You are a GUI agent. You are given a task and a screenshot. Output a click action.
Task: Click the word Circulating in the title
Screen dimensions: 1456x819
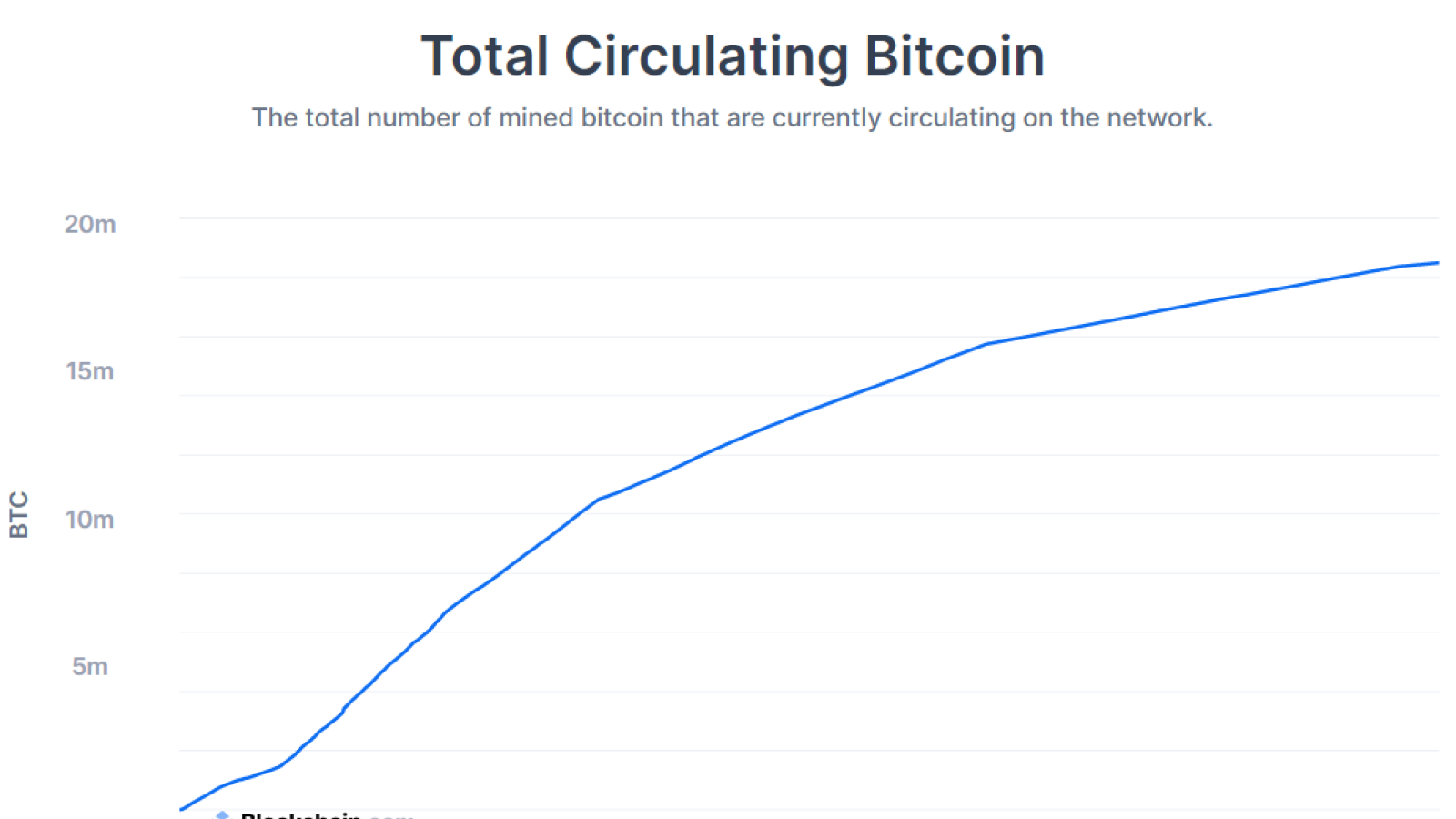[x=706, y=56]
